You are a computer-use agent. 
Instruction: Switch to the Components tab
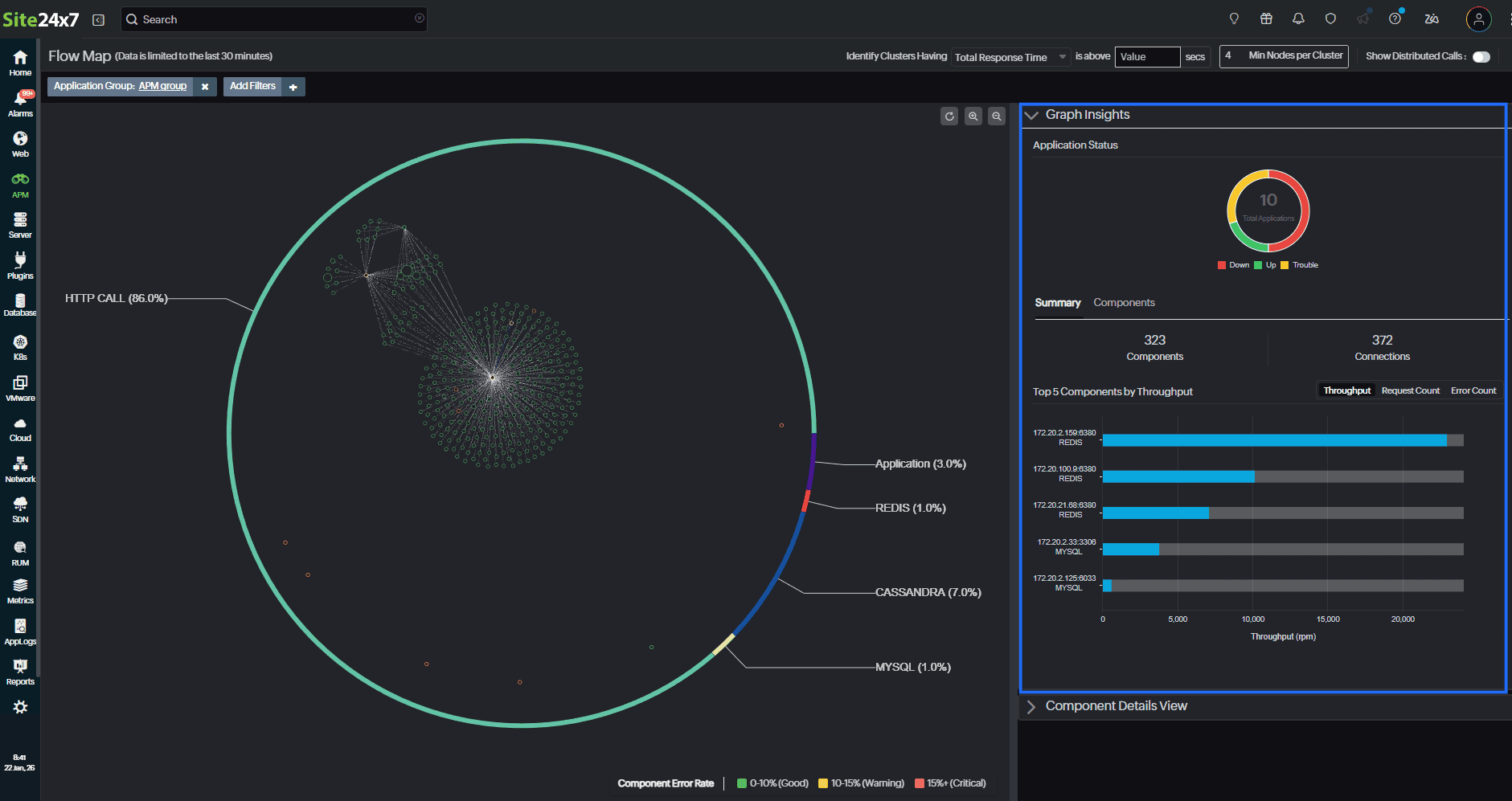(x=1124, y=303)
